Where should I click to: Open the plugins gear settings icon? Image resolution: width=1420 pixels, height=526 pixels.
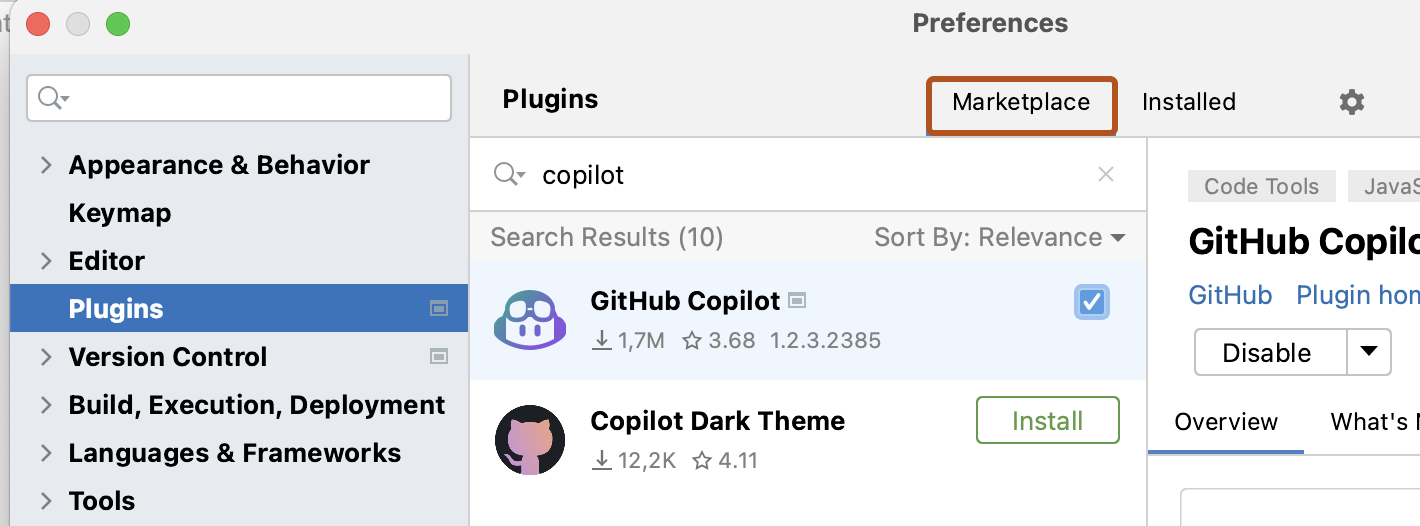(1352, 102)
